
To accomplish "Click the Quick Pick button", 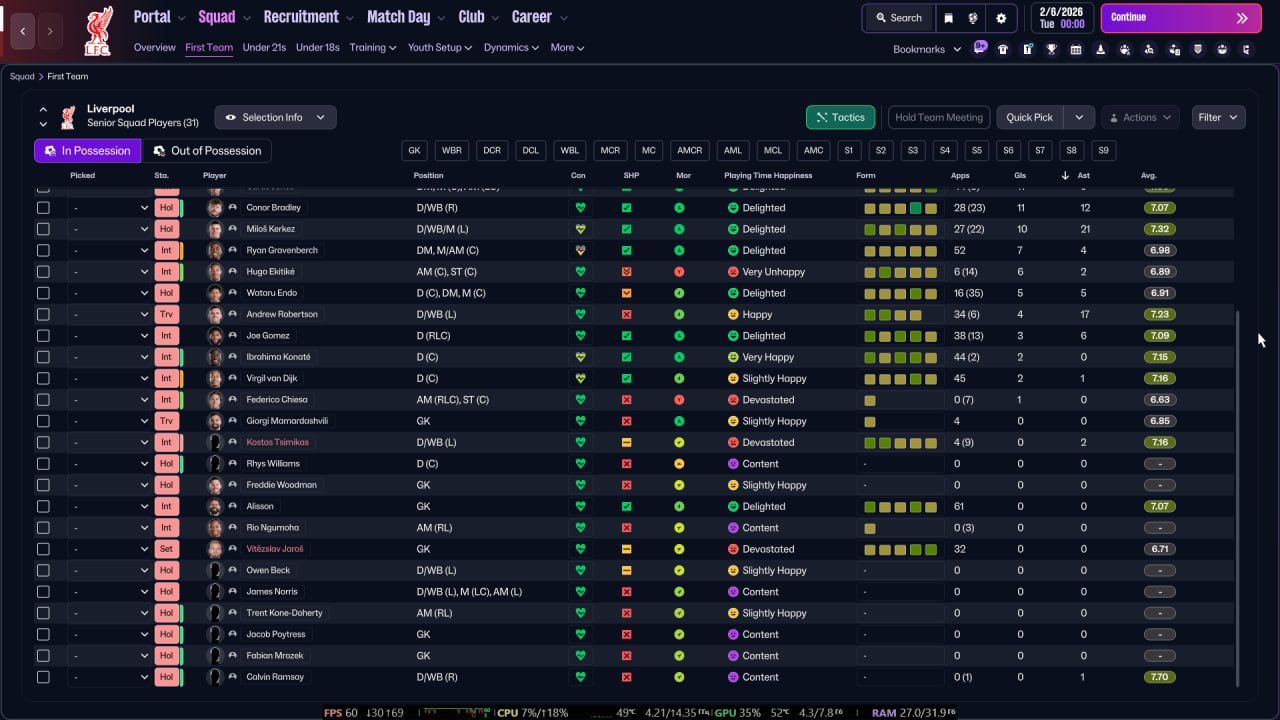I will click(1030, 117).
